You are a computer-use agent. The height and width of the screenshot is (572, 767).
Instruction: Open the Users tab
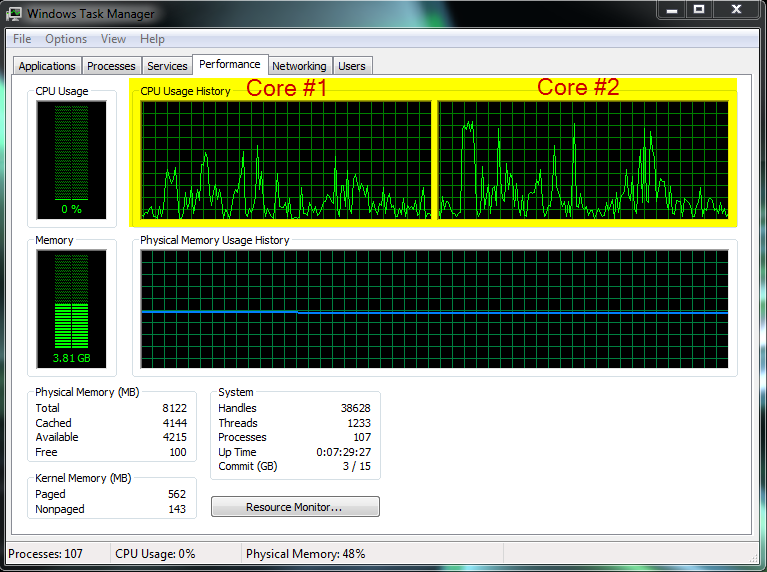(352, 66)
